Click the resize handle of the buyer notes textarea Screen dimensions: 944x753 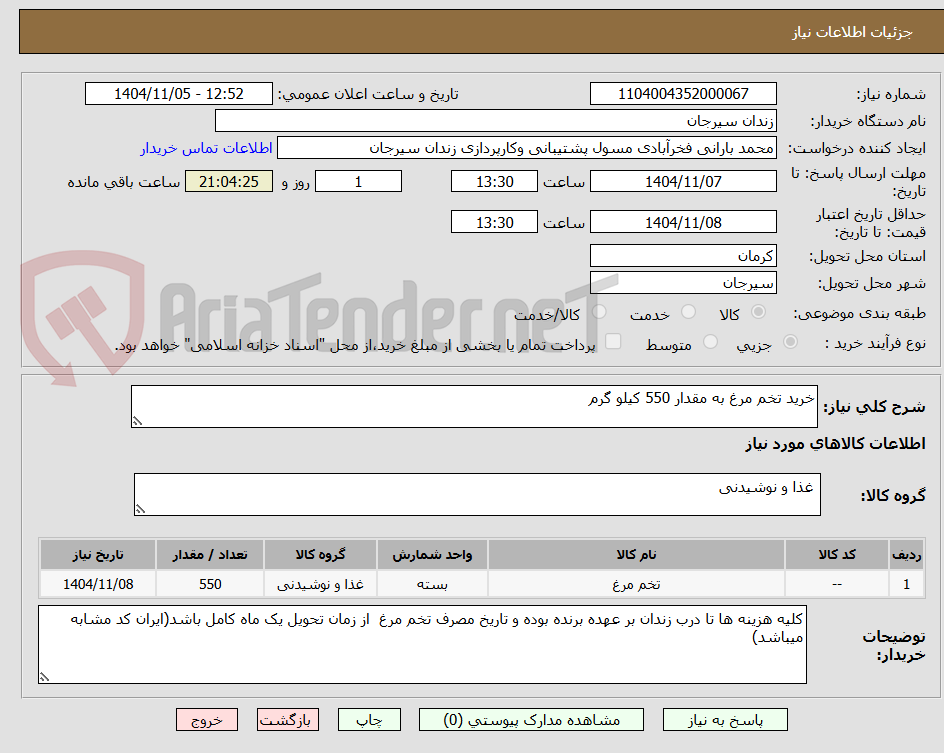[x=44, y=677]
